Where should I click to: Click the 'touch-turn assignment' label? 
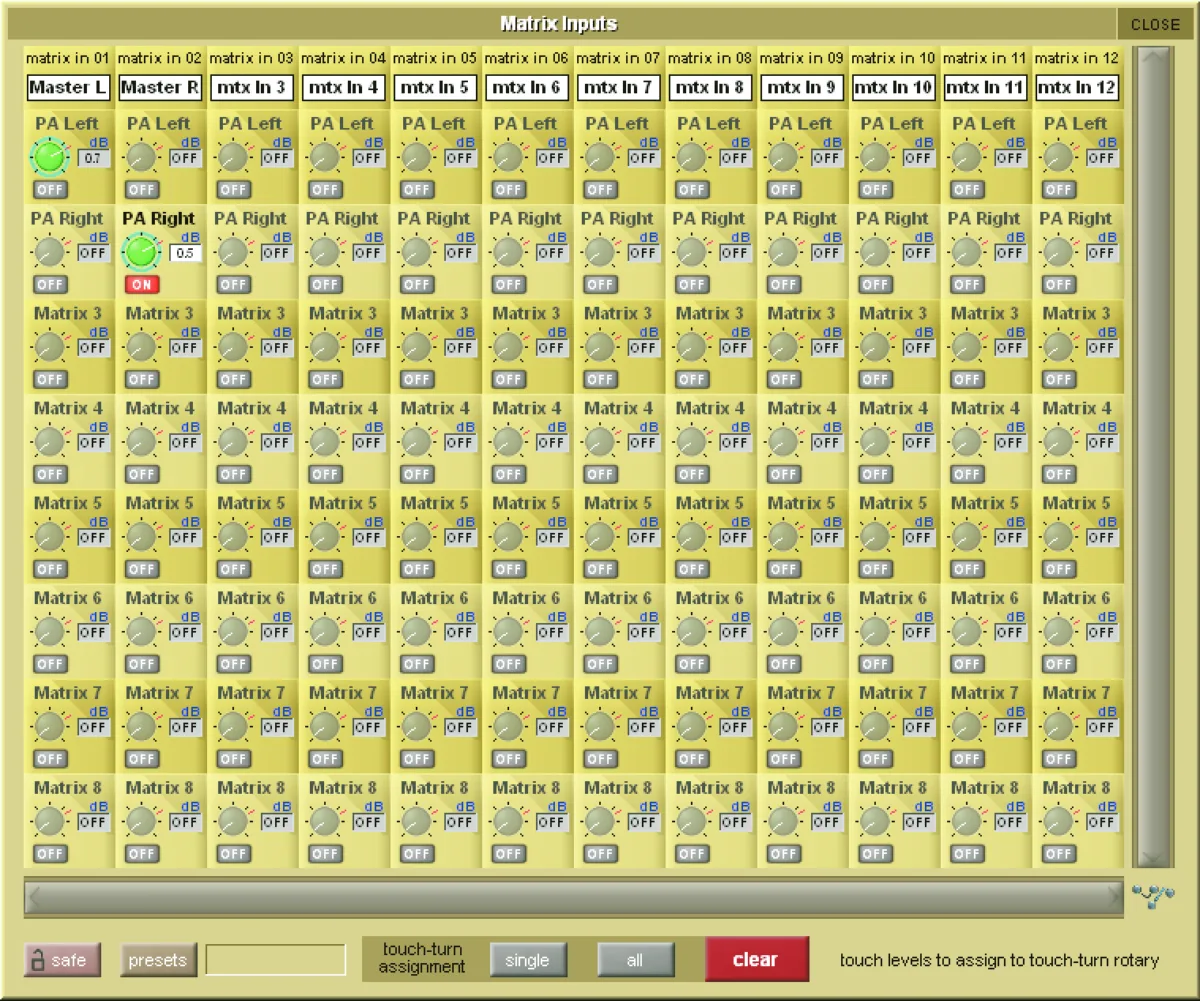click(x=422, y=959)
